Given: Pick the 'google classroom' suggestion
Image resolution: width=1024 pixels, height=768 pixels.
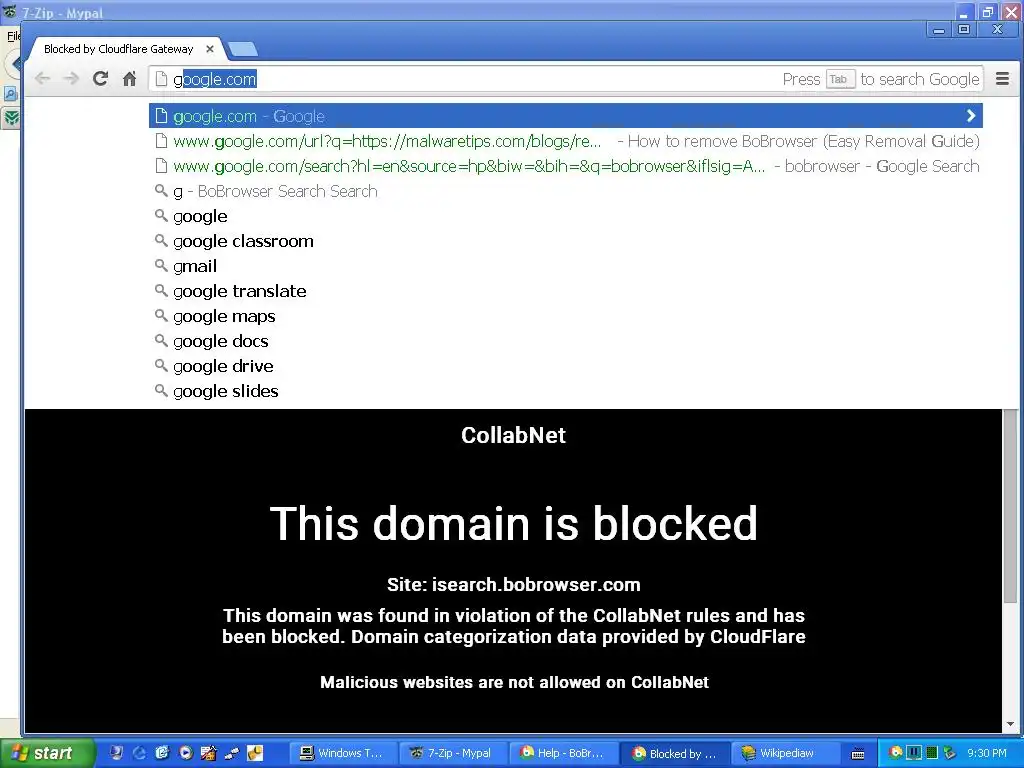Looking at the screenshot, I should point(566,241).
